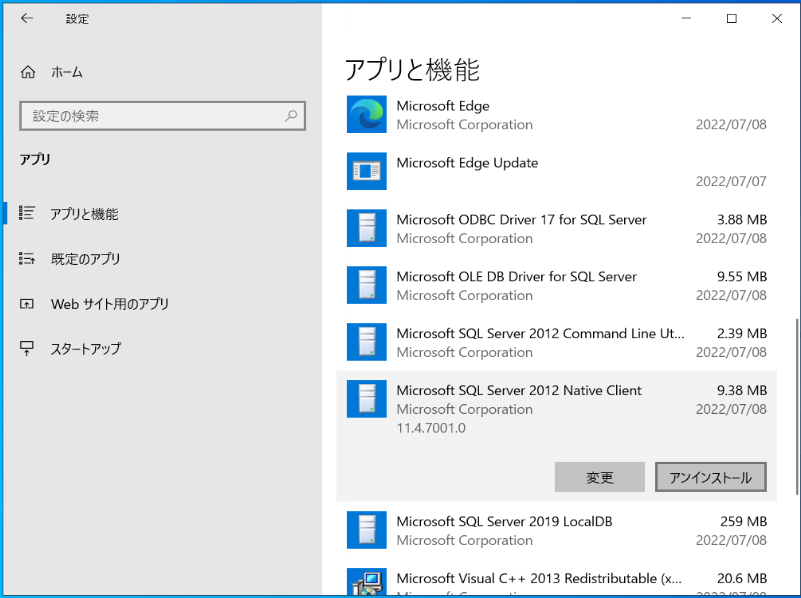Viewport: 801px width, 598px height.
Task: Click the 9.38 MB size value
Action: click(x=742, y=391)
